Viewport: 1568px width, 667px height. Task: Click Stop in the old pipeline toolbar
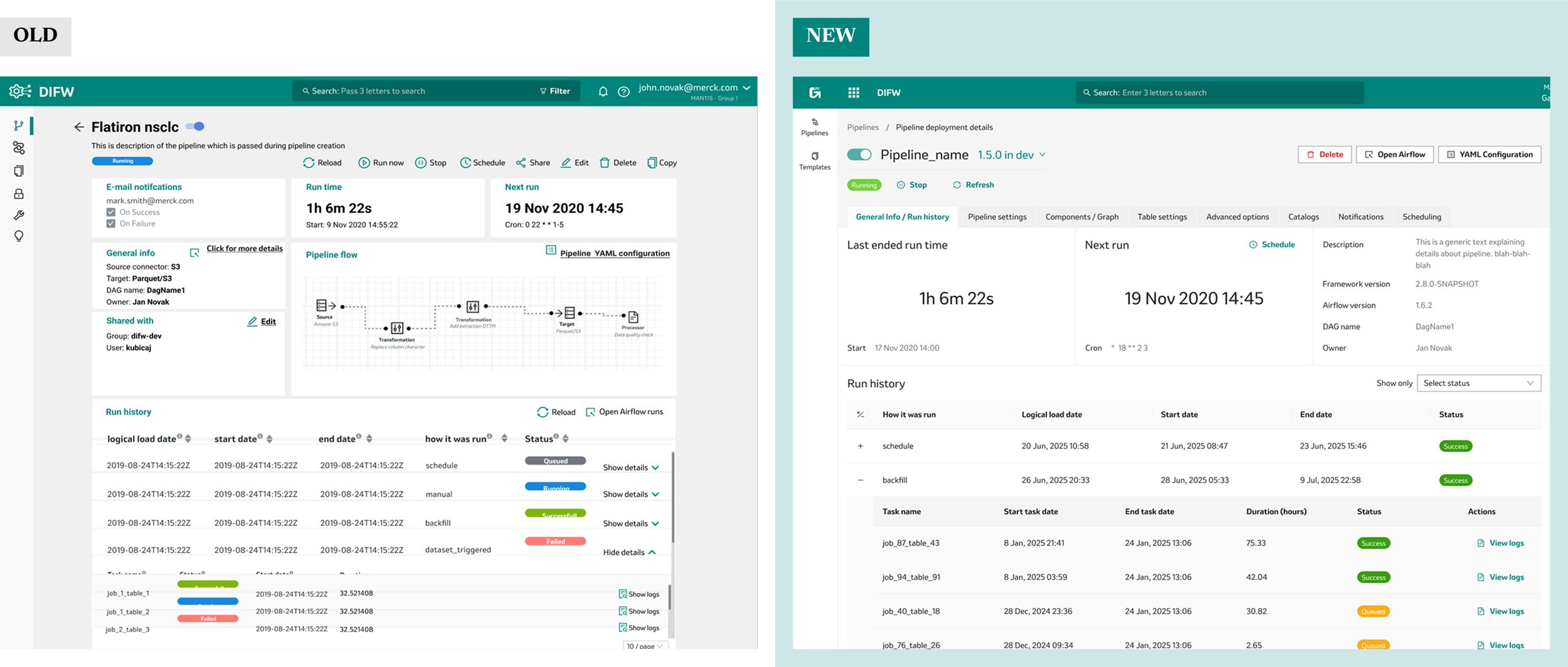431,163
